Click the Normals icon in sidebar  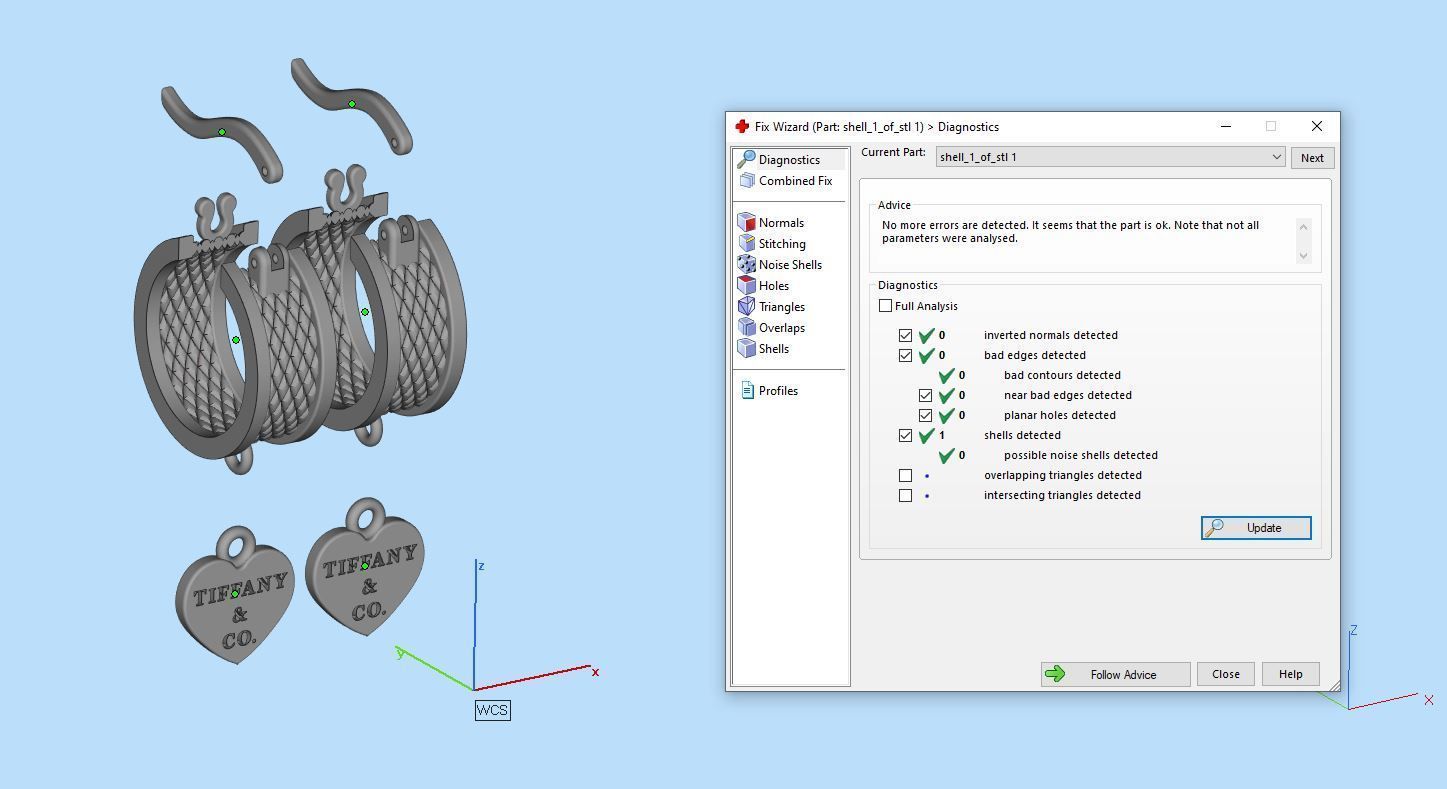pyautogui.click(x=746, y=222)
